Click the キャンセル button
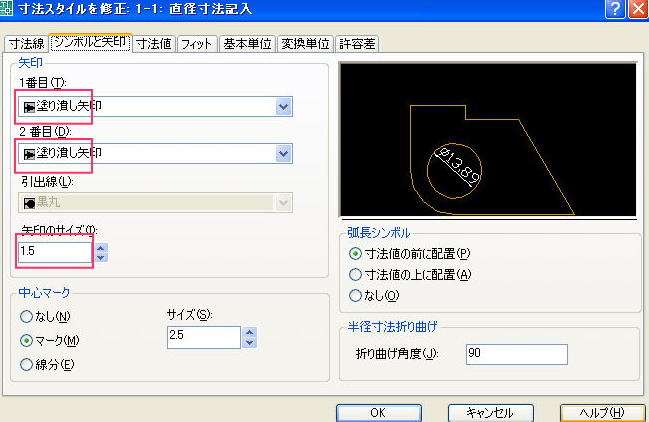The width and height of the screenshot is (649, 422). point(490,412)
